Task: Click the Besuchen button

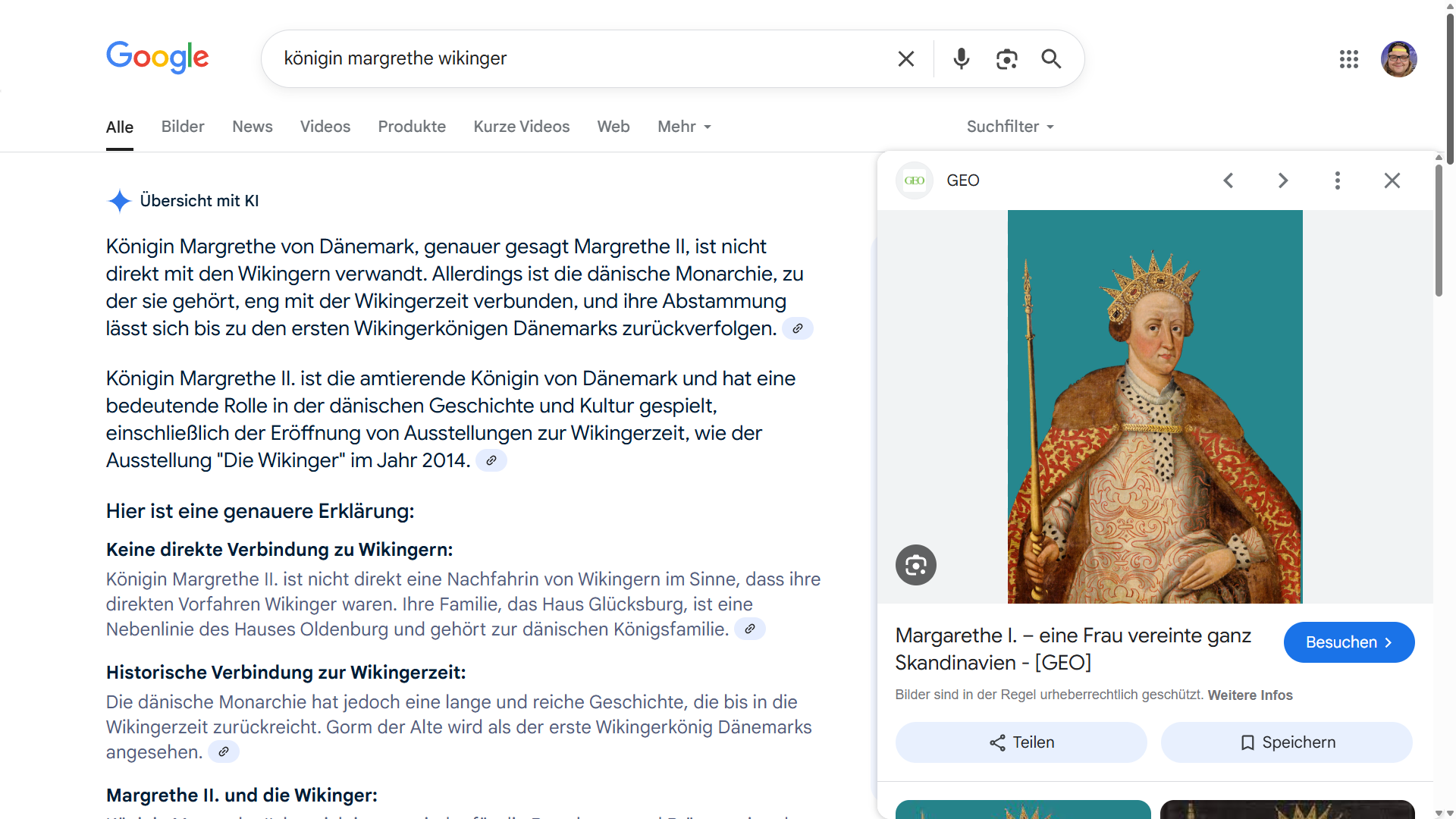Action: coord(1349,642)
